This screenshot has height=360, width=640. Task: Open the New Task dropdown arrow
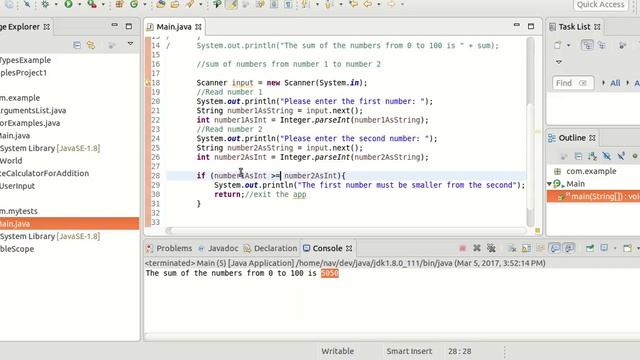pos(569,45)
